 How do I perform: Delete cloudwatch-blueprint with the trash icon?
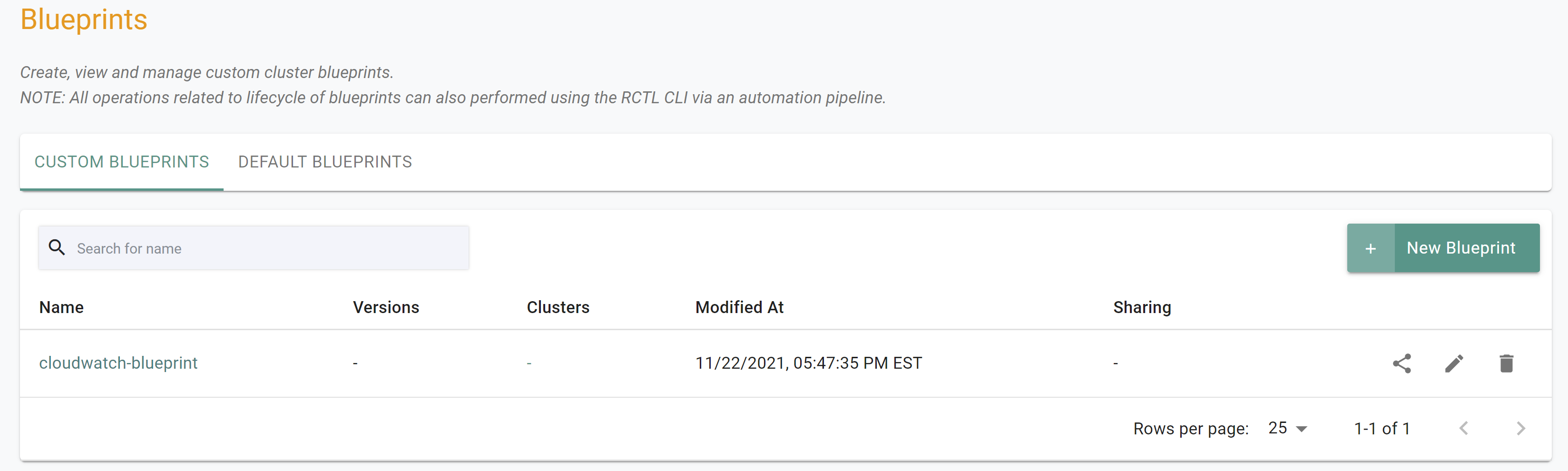pos(1506,363)
